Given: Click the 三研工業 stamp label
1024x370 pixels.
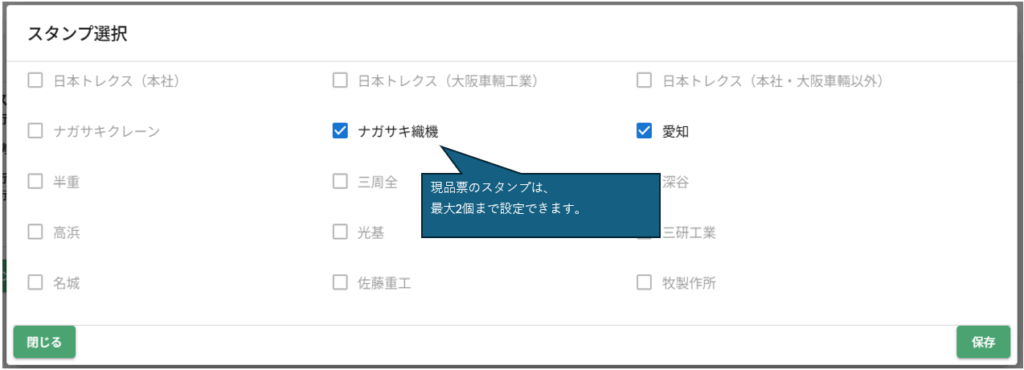Looking at the screenshot, I should click(689, 232).
